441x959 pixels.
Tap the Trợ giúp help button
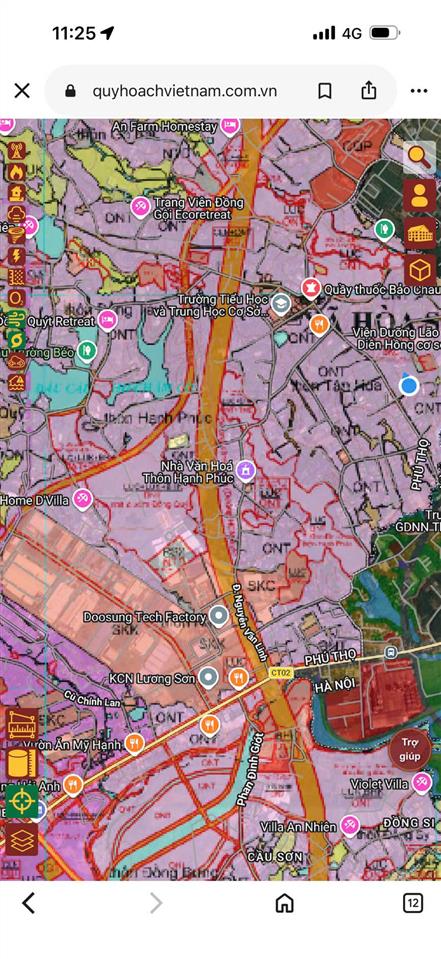point(410,749)
